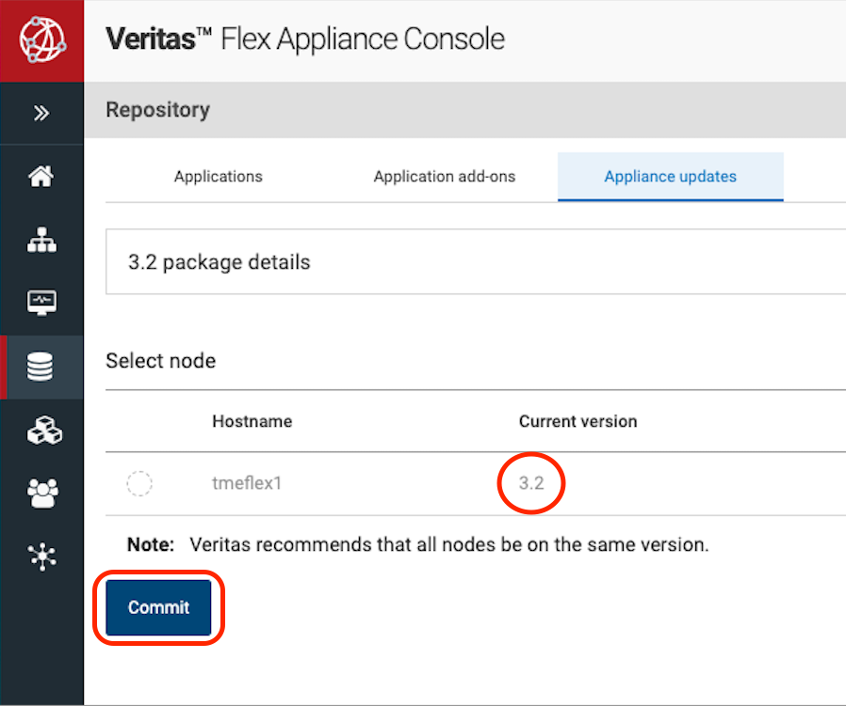This screenshot has height=706, width=846.
Task: Select the Appliance updates tab
Action: pyautogui.click(x=670, y=177)
